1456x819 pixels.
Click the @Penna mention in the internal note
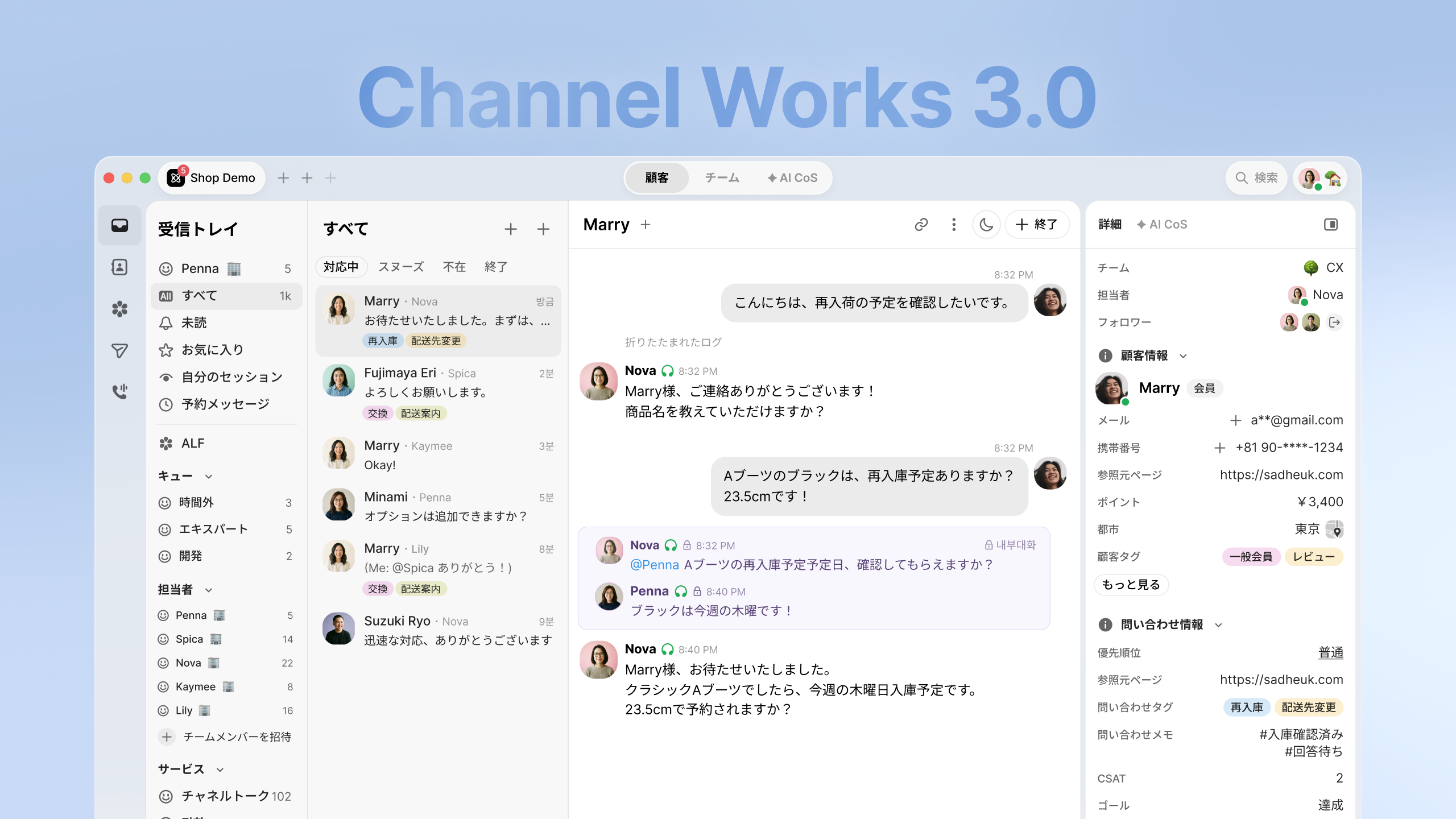click(654, 565)
